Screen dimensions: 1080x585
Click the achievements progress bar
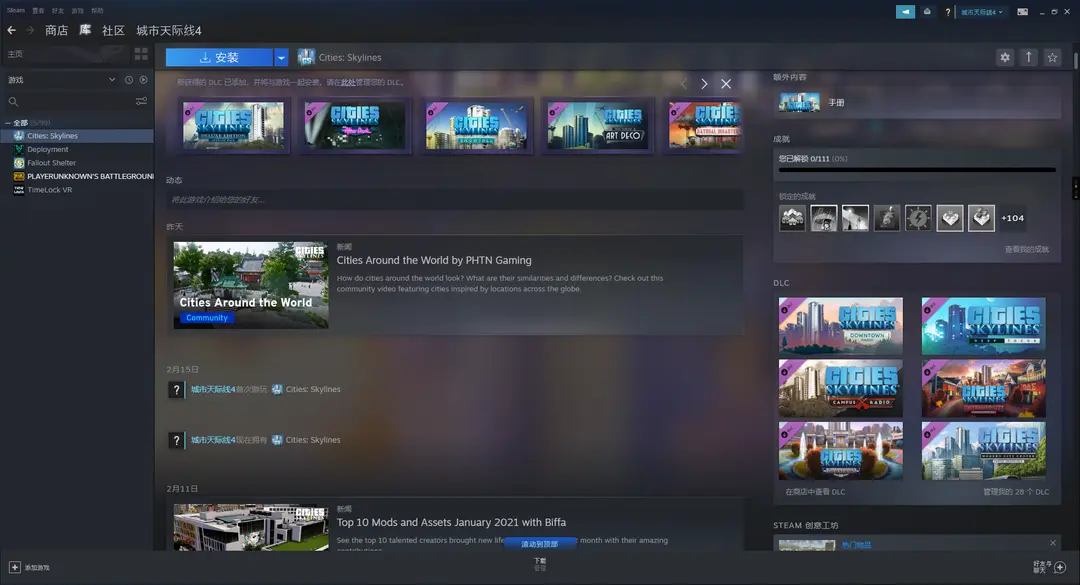(x=917, y=170)
